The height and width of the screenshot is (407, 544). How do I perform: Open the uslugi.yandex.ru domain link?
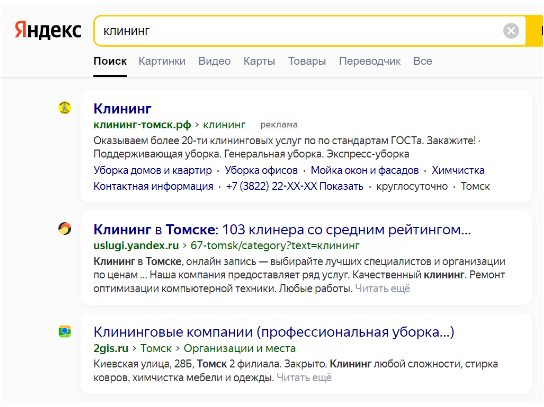[136, 245]
